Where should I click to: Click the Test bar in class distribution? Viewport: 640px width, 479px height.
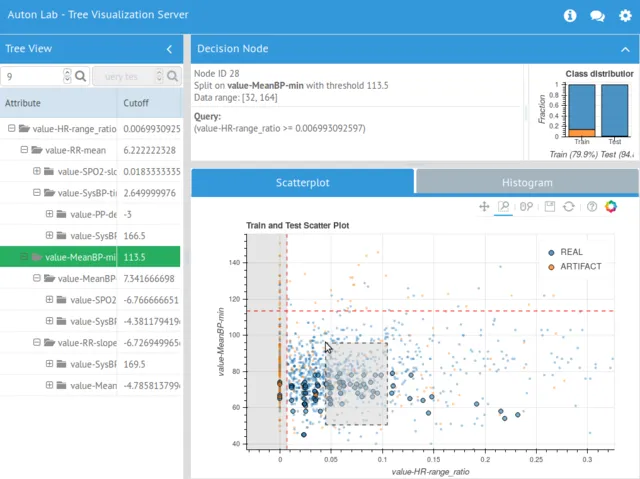(614, 111)
